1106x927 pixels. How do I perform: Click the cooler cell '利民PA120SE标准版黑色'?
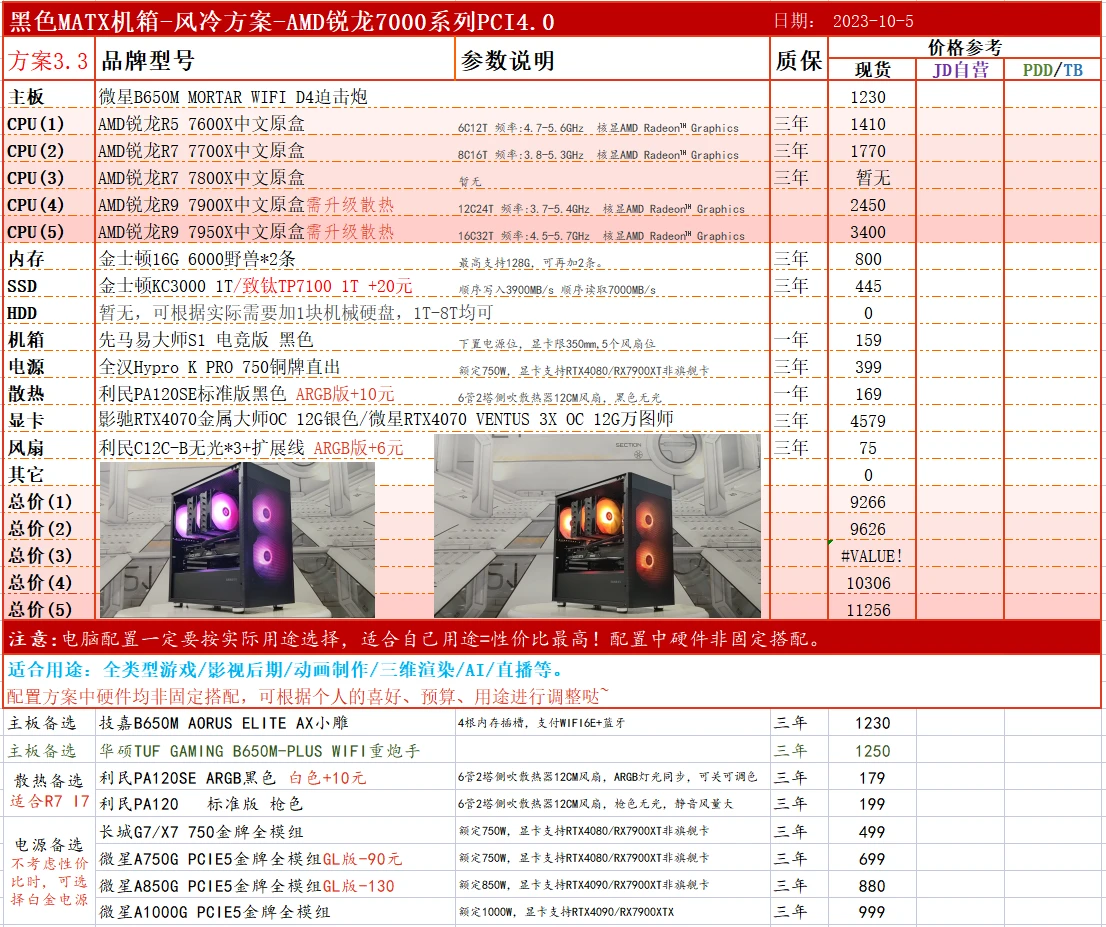[x=246, y=394]
